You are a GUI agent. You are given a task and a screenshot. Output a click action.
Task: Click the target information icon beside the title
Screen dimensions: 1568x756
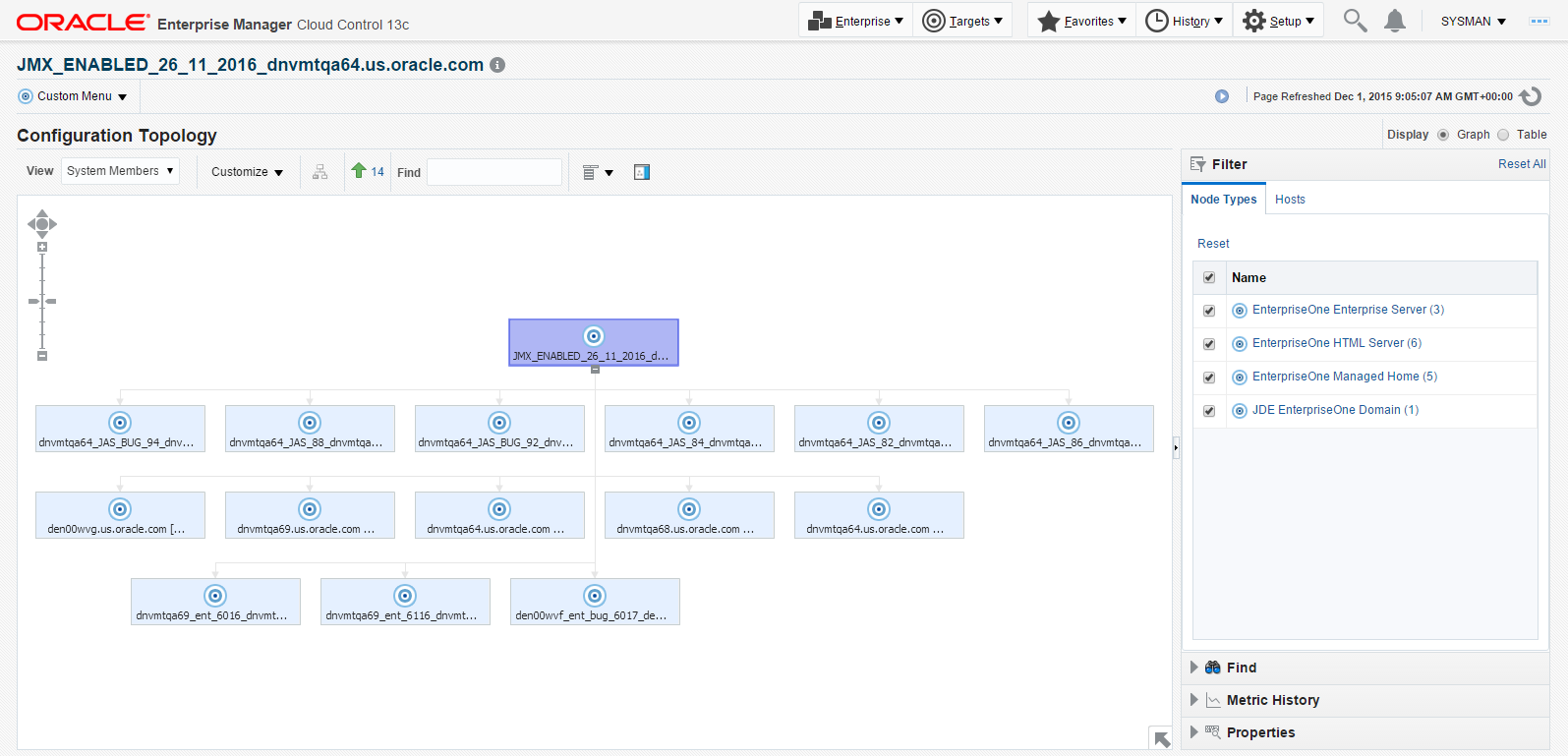coord(497,65)
